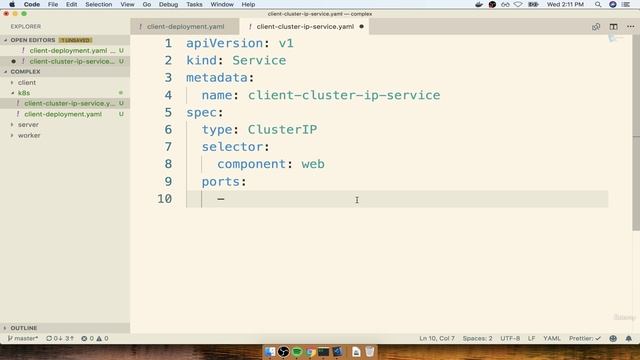This screenshot has height=360, width=640.
Task: Click the Siri icon in menu bar
Action: click(613, 4)
